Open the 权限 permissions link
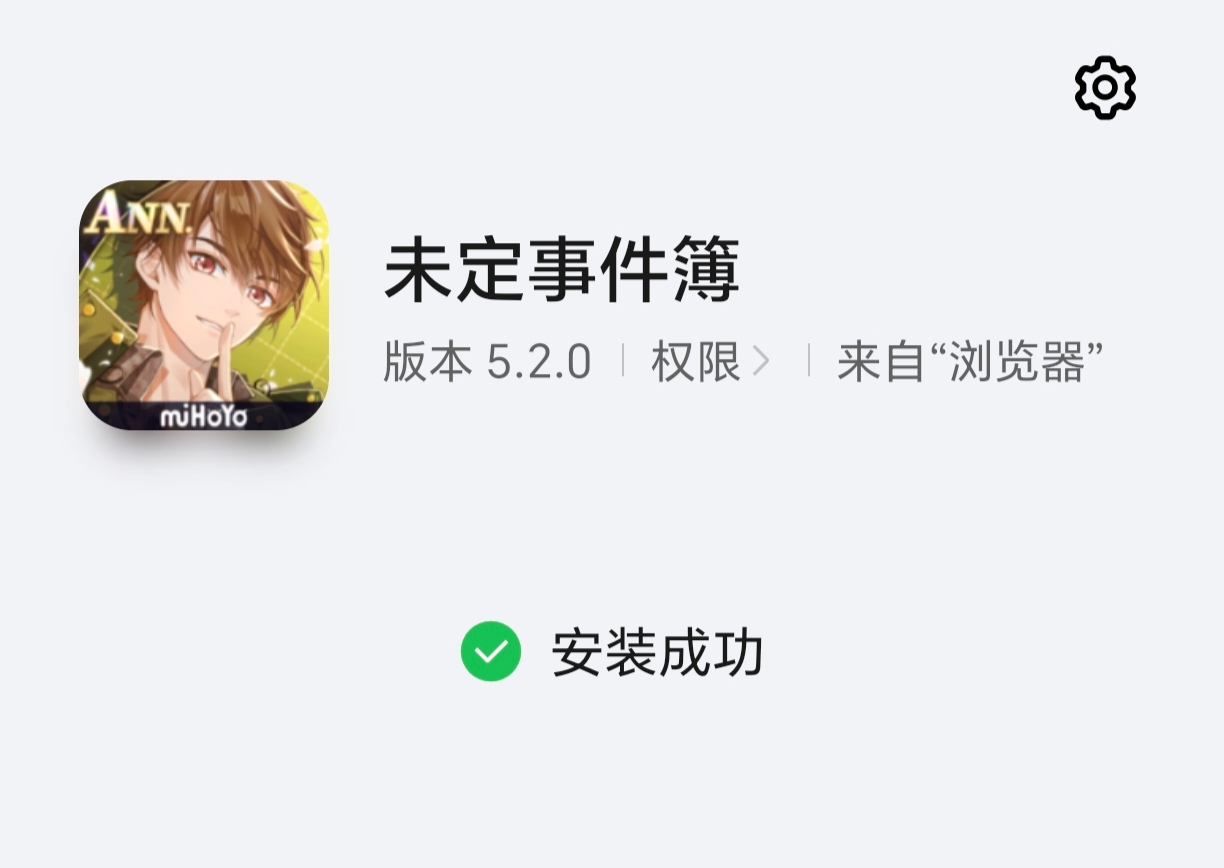The height and width of the screenshot is (868, 1224). (x=696, y=361)
